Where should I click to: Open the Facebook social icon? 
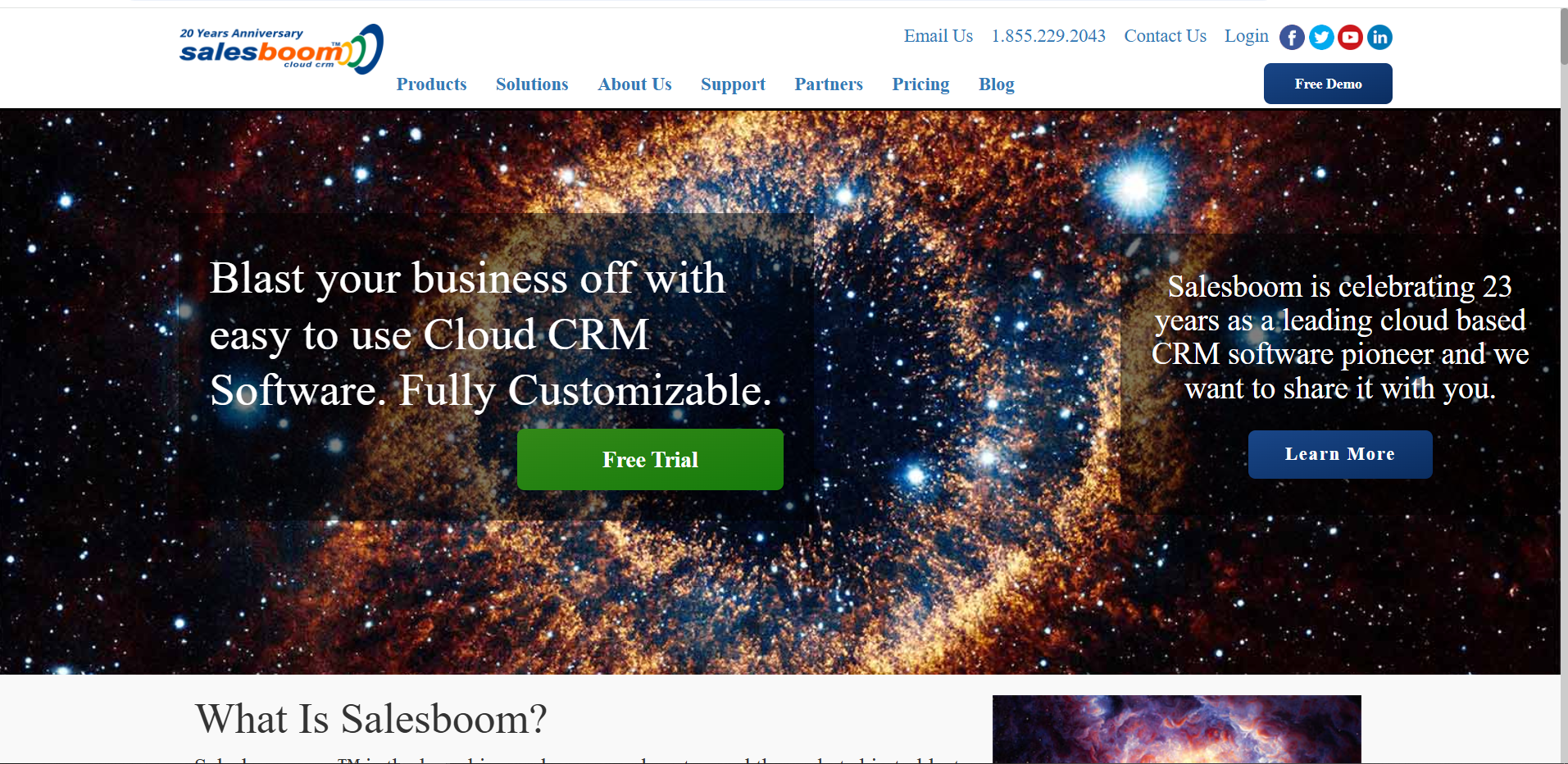1292,37
